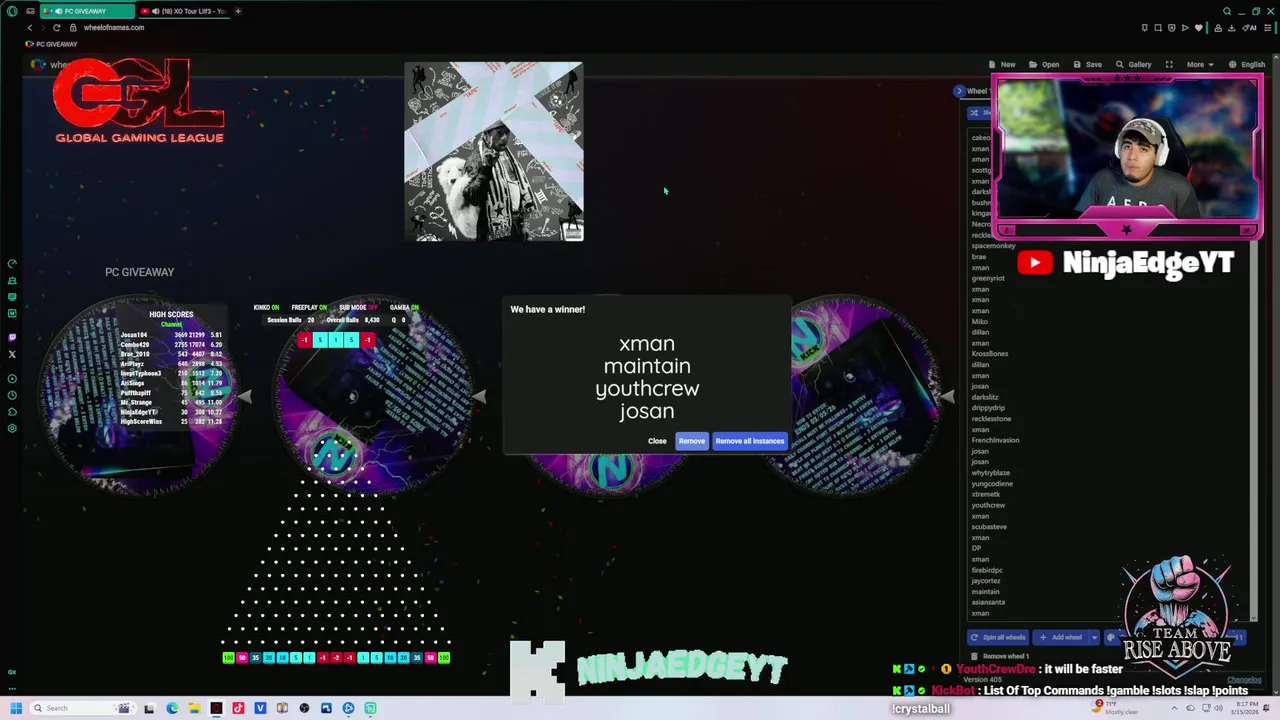Image resolution: width=1280 pixels, height=720 pixels.
Task: Open the easy setup sliders icon
Action: coord(1267,28)
